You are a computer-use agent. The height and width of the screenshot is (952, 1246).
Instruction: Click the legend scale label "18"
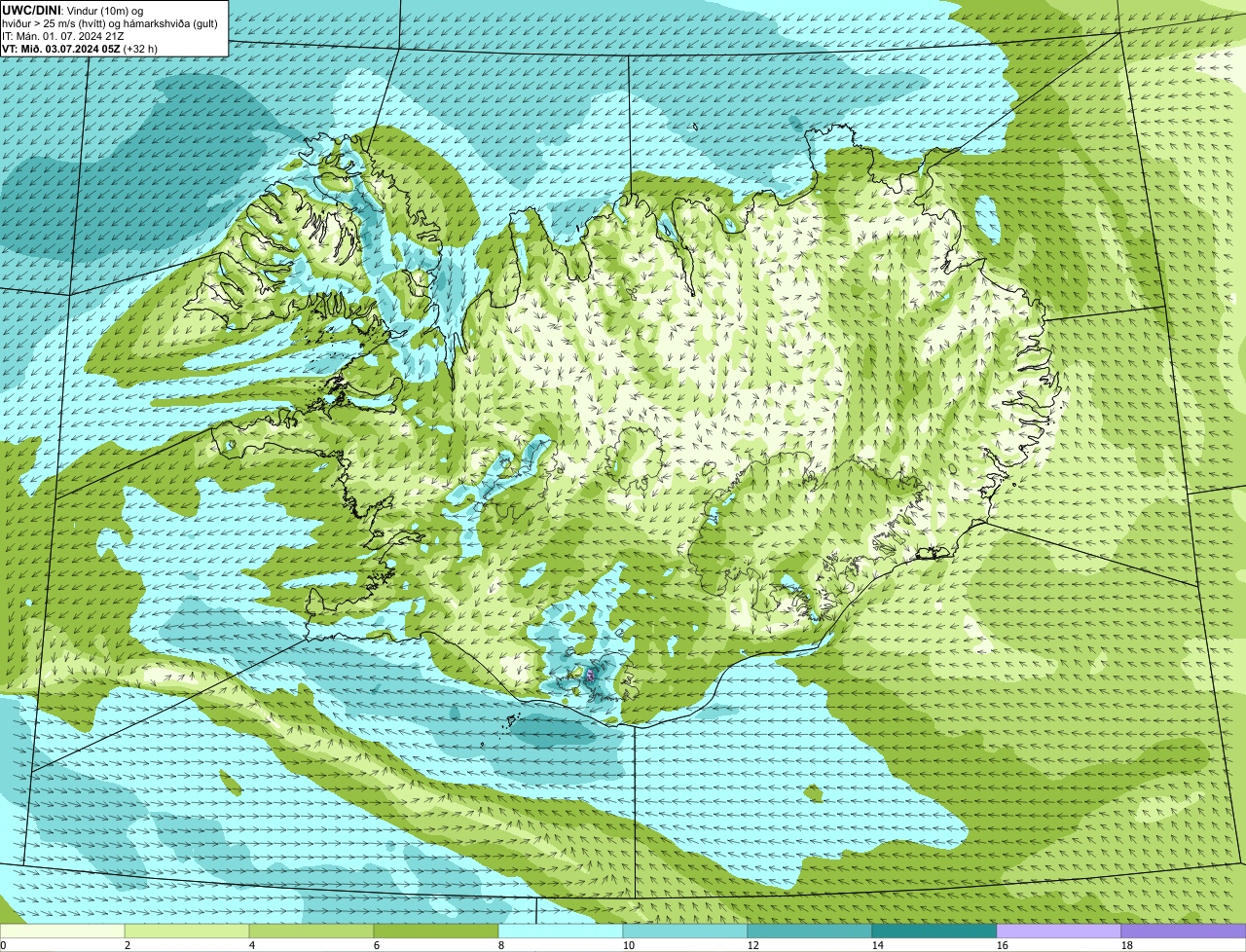[1127, 945]
